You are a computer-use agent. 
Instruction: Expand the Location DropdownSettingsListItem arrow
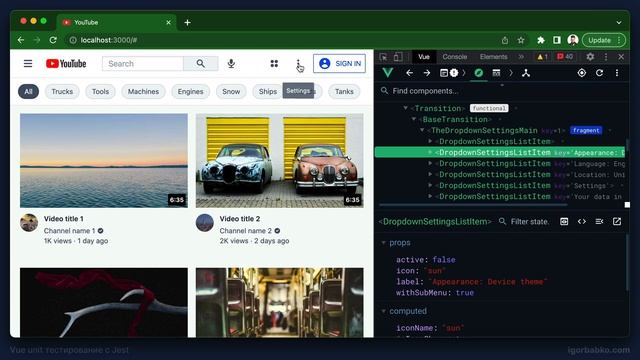click(x=430, y=174)
